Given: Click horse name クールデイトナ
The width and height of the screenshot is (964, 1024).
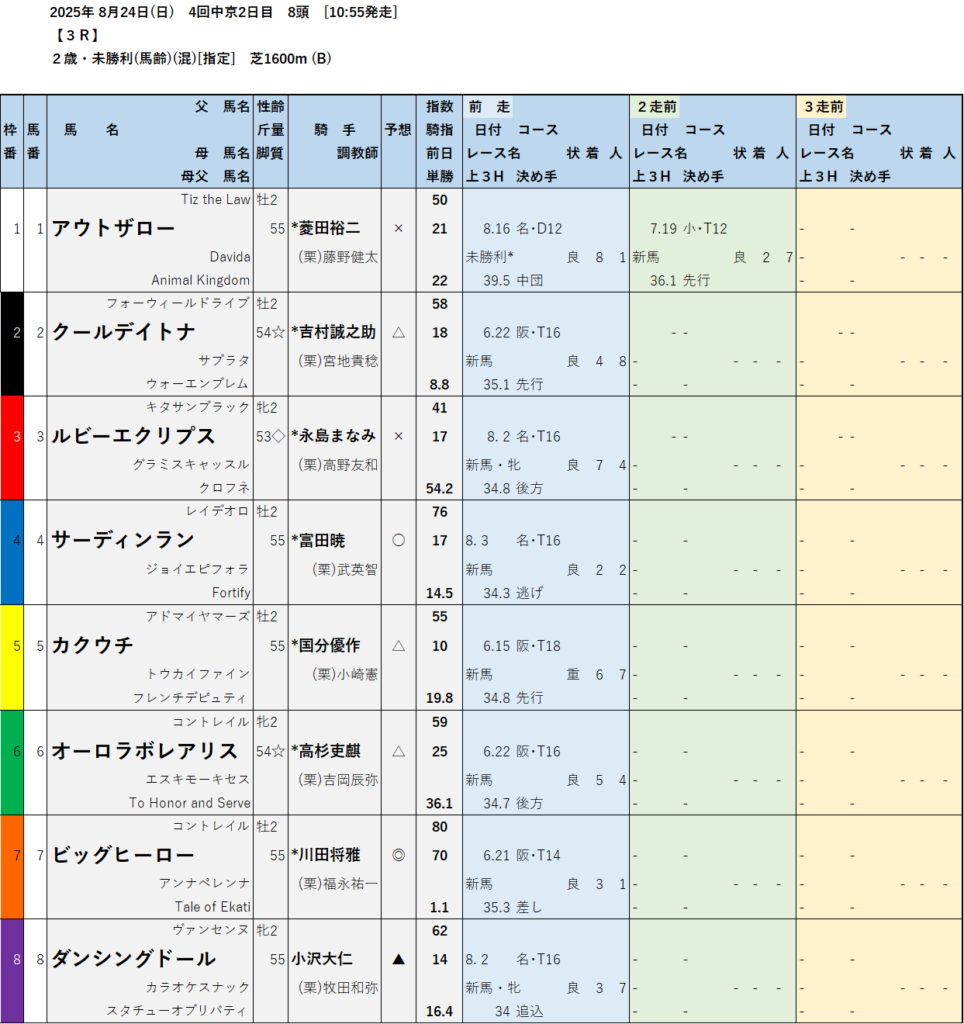Looking at the screenshot, I should pyautogui.click(x=123, y=332).
